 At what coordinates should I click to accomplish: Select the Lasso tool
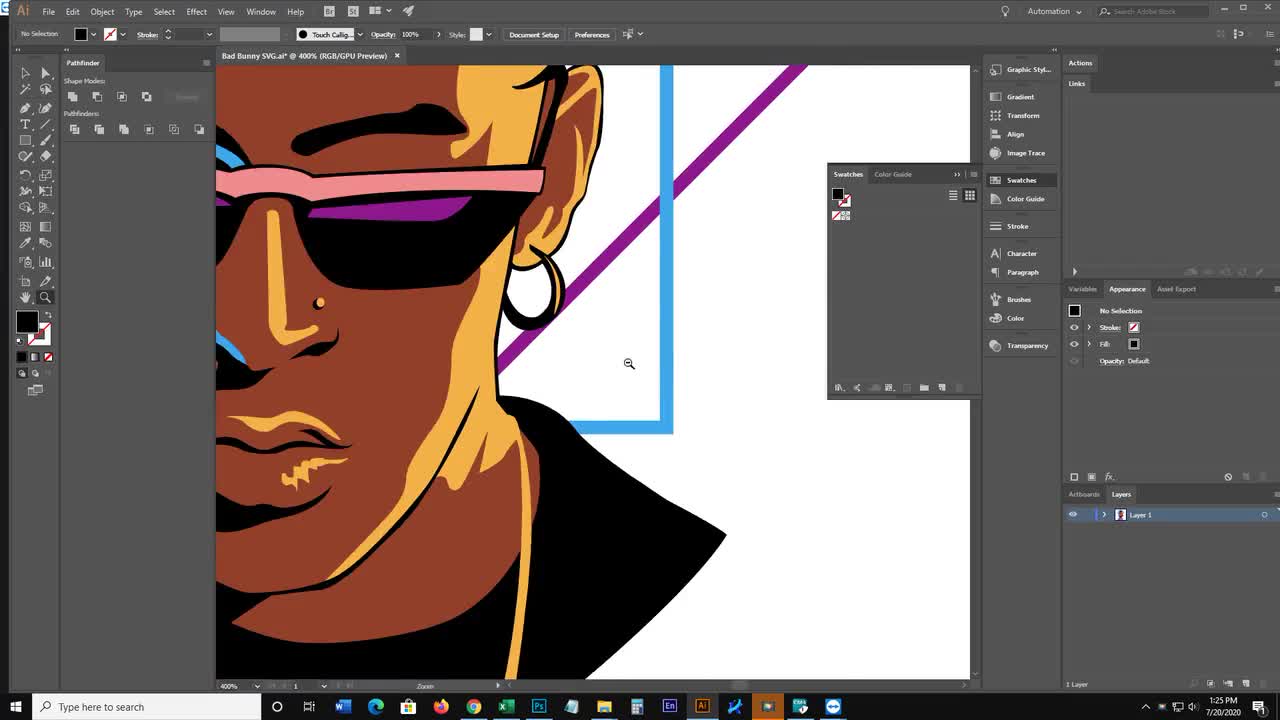[45, 89]
